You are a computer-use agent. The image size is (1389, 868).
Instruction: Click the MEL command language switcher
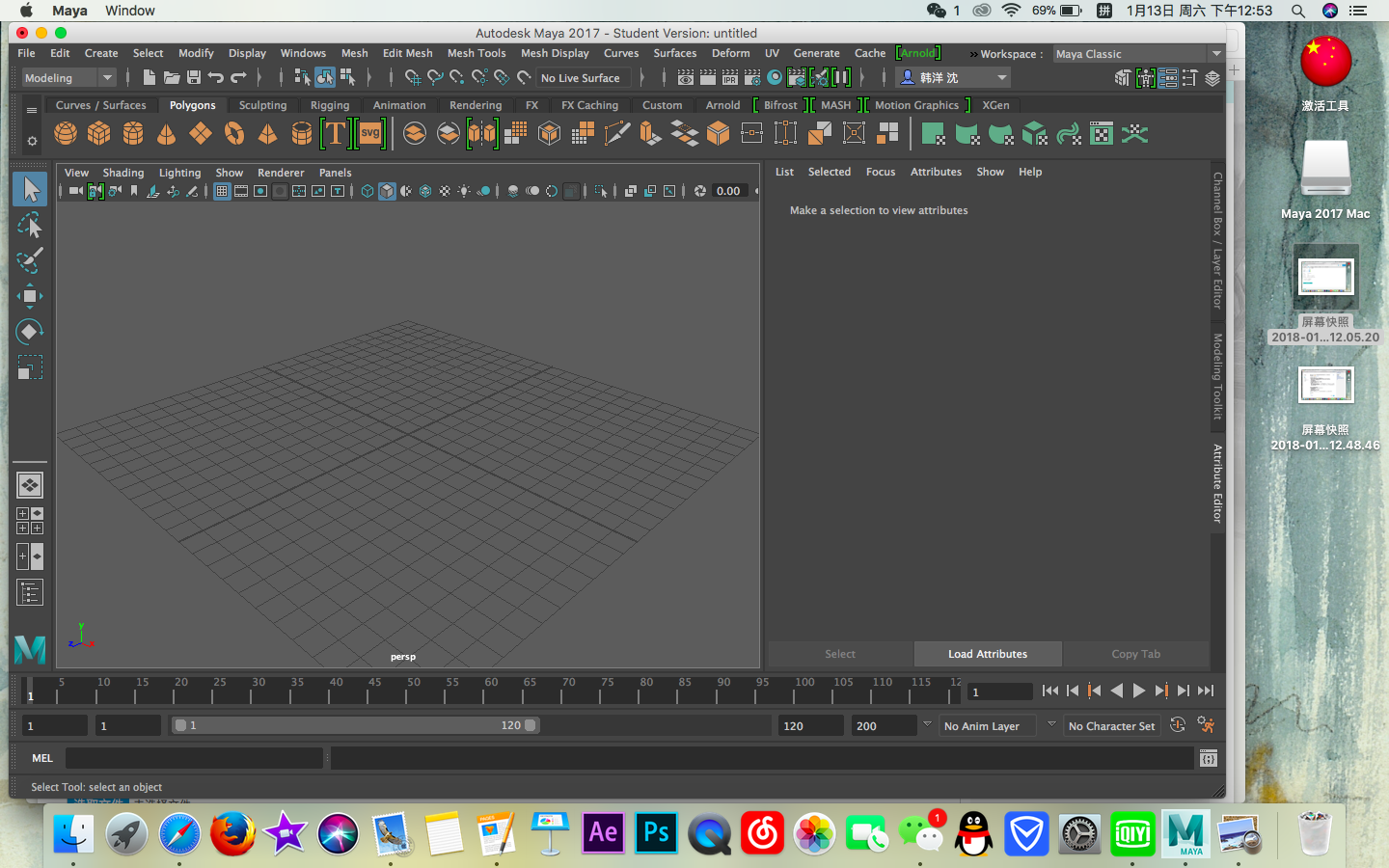pyautogui.click(x=41, y=758)
